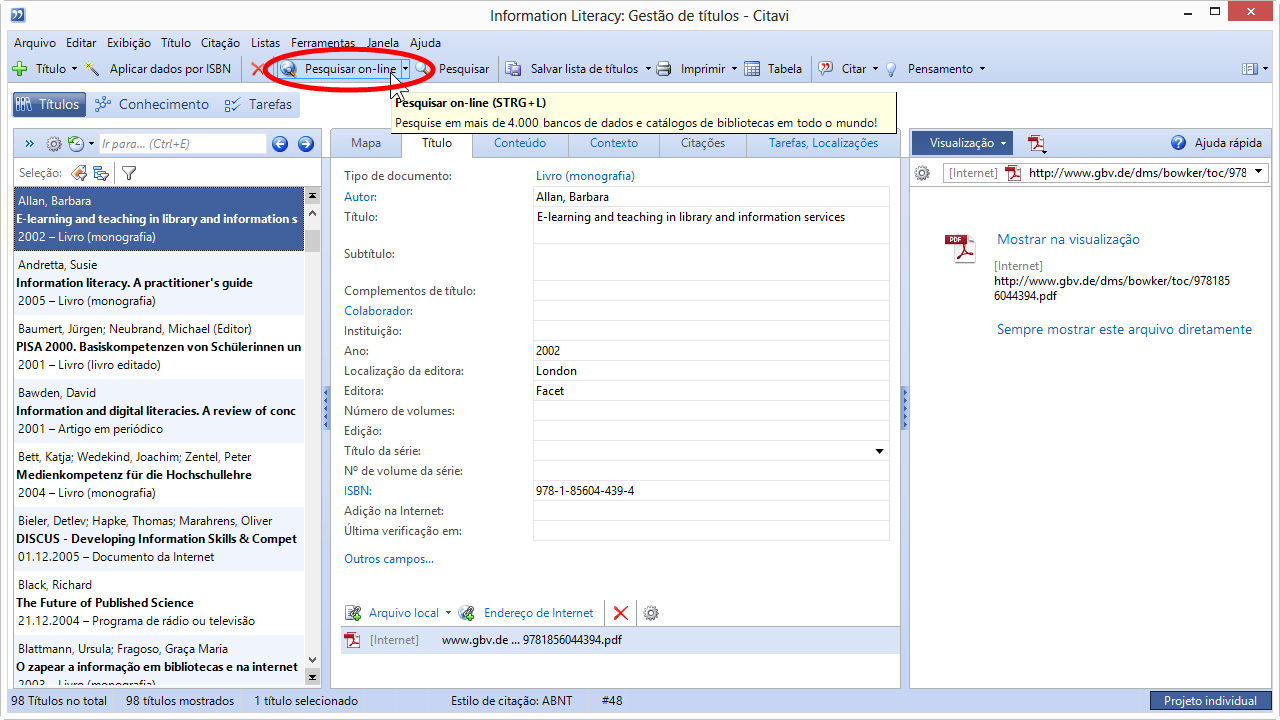The image size is (1280, 720).
Task: Click first selection icon next to Seleção
Action: pyautogui.click(x=79, y=173)
